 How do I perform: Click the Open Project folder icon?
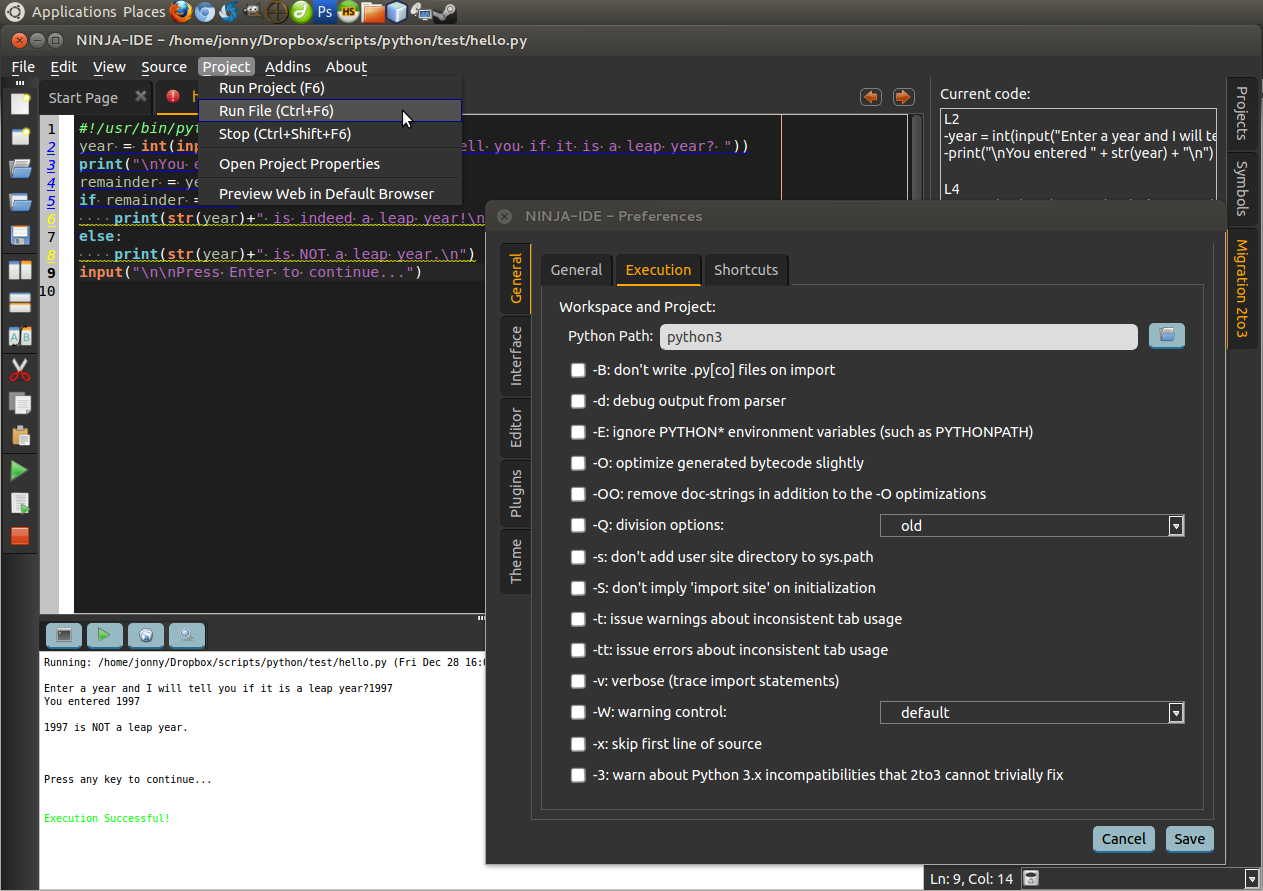[20, 201]
